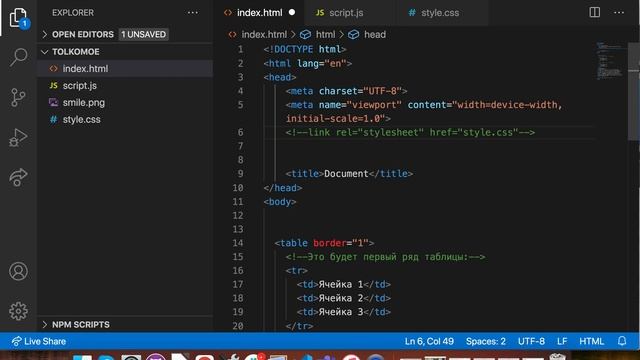Open Manage gear settings icon

click(18, 311)
